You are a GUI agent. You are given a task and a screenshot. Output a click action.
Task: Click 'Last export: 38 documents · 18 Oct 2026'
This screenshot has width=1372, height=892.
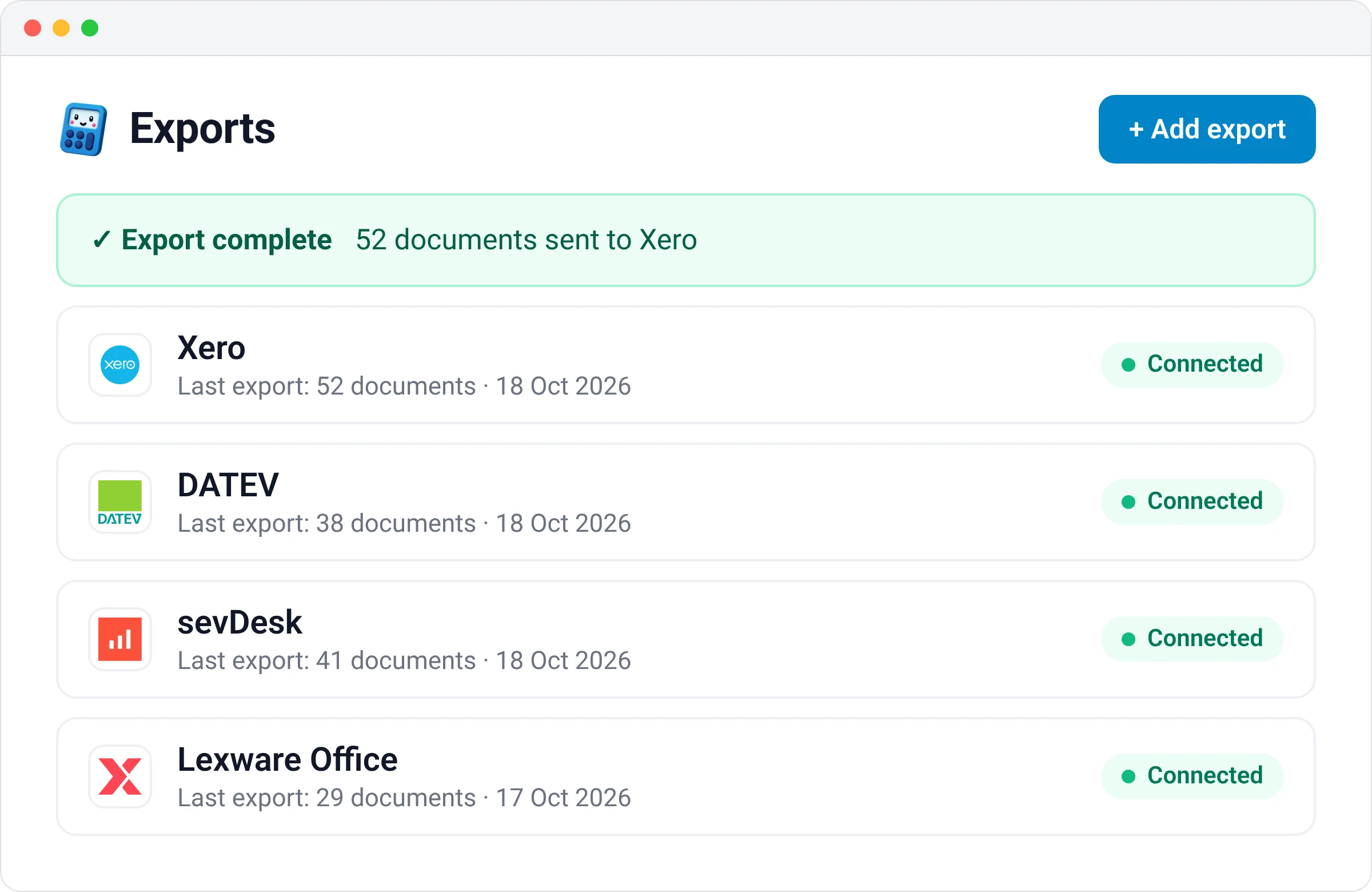click(x=404, y=524)
